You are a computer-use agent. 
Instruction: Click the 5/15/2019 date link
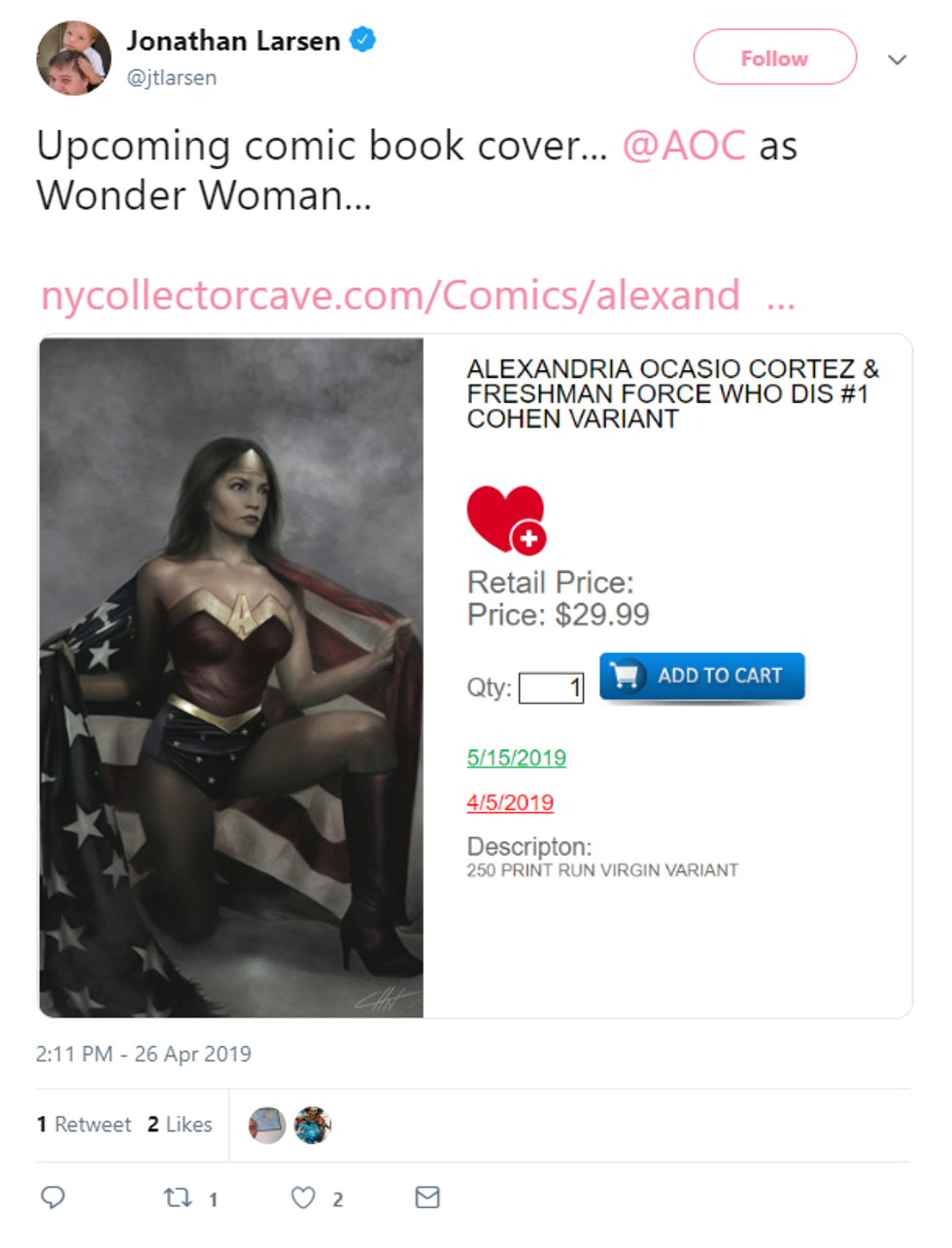click(x=517, y=758)
